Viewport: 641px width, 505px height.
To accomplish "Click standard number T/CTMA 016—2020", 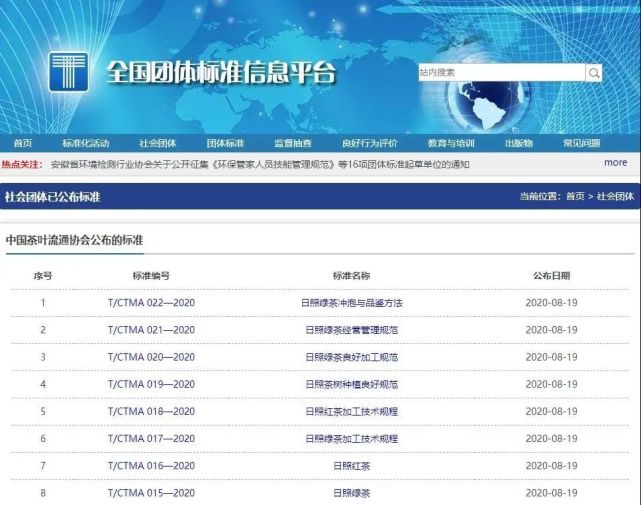I will click(151, 466).
